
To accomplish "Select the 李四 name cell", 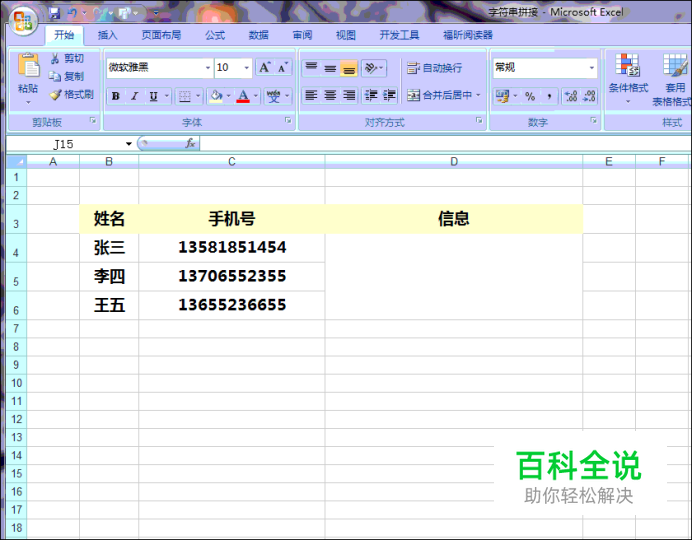I will (x=109, y=277).
